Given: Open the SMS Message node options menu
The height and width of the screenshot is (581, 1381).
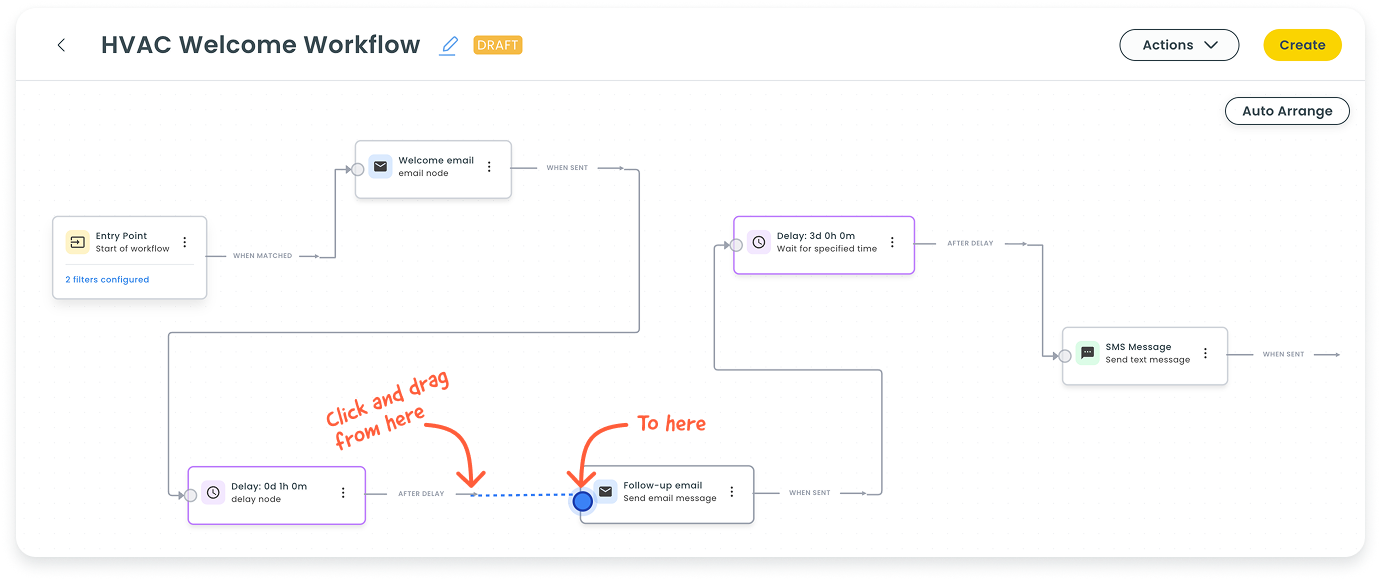Looking at the screenshot, I should [1203, 353].
